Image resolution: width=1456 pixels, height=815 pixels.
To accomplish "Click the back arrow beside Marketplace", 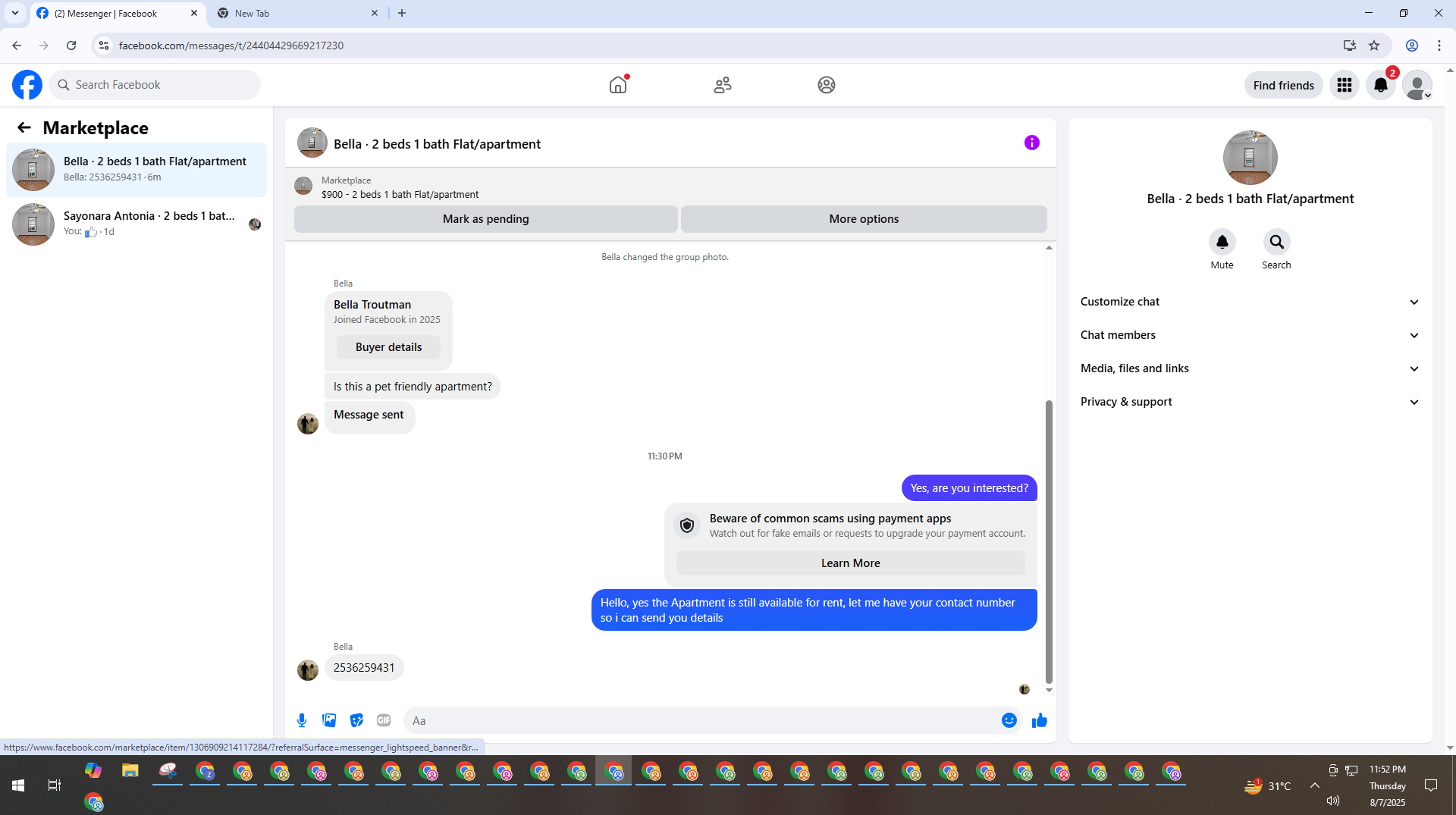I will click(24, 127).
